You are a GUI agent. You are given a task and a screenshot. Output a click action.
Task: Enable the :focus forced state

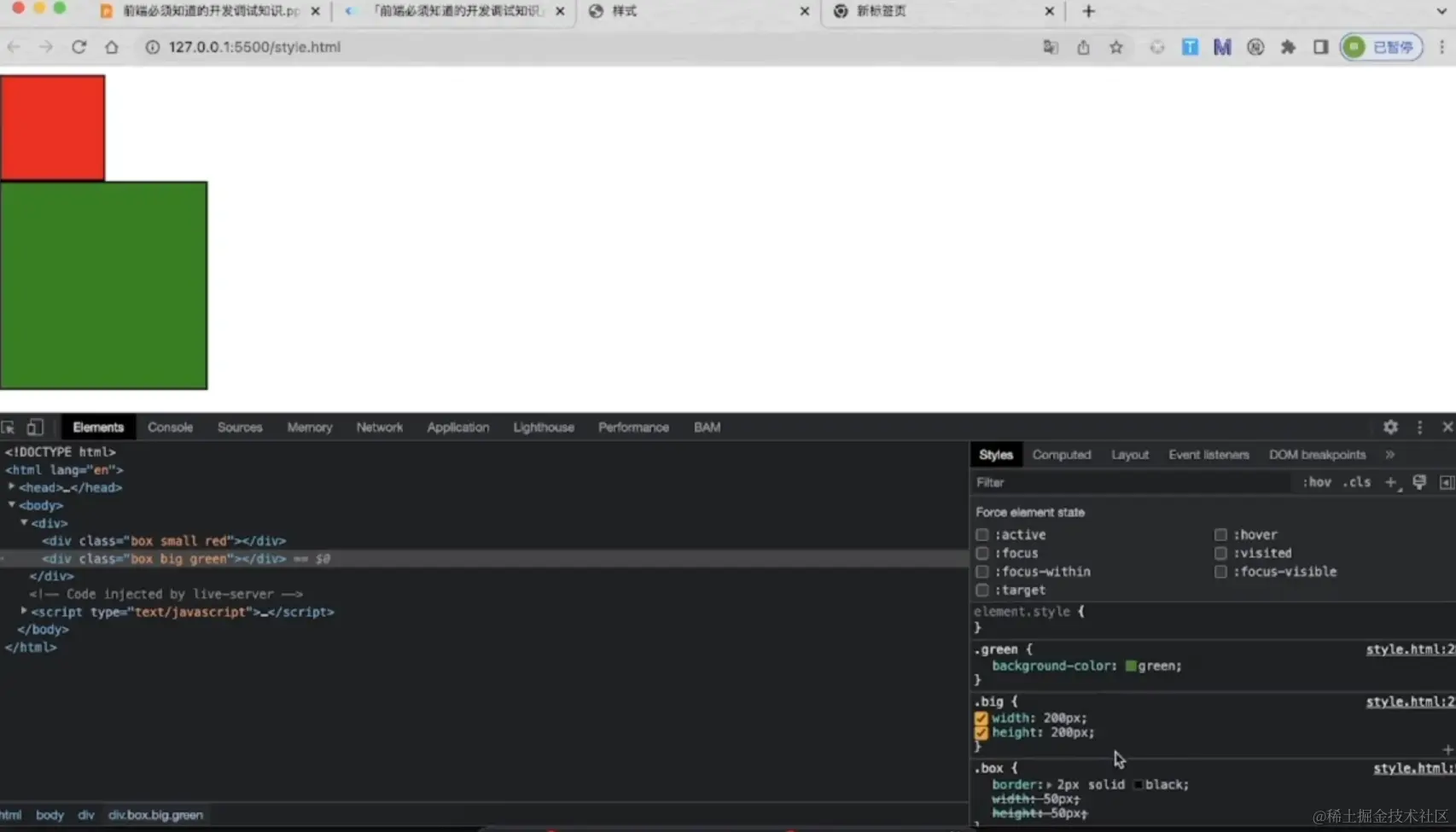tap(982, 554)
